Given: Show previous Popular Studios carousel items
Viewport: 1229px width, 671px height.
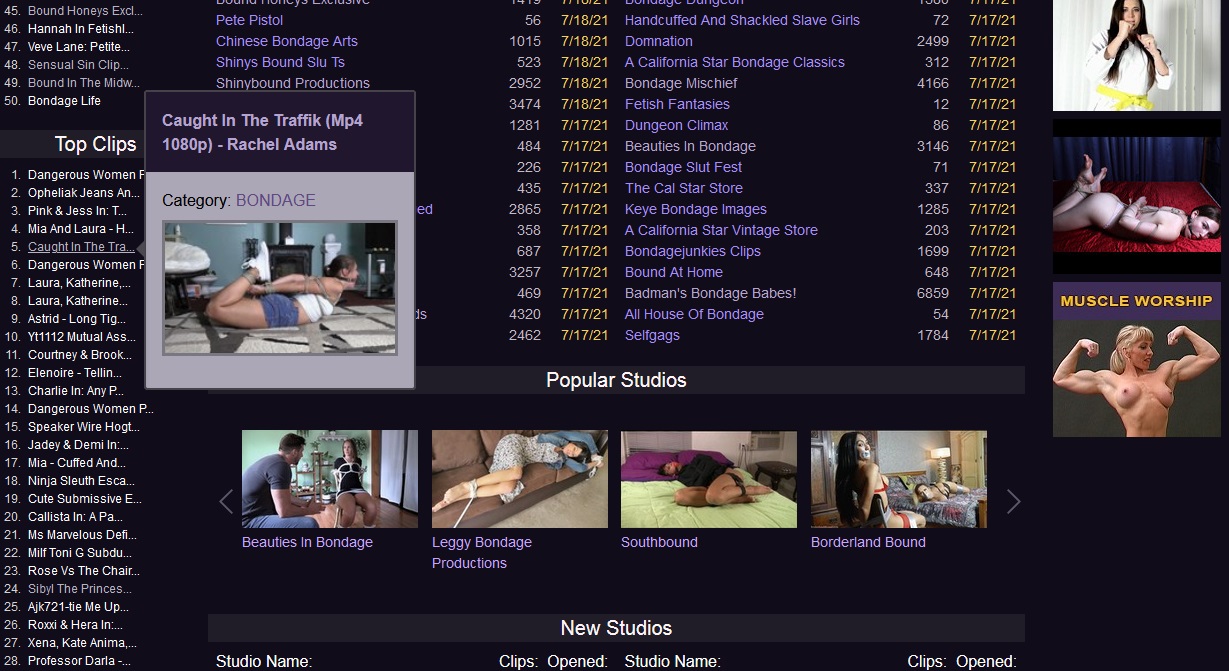Looking at the screenshot, I should [x=226, y=502].
